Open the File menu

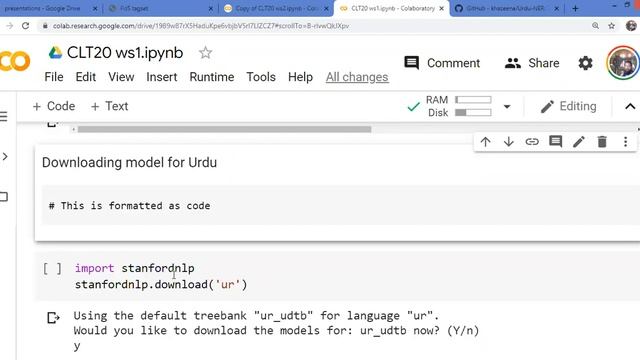tap(54, 77)
